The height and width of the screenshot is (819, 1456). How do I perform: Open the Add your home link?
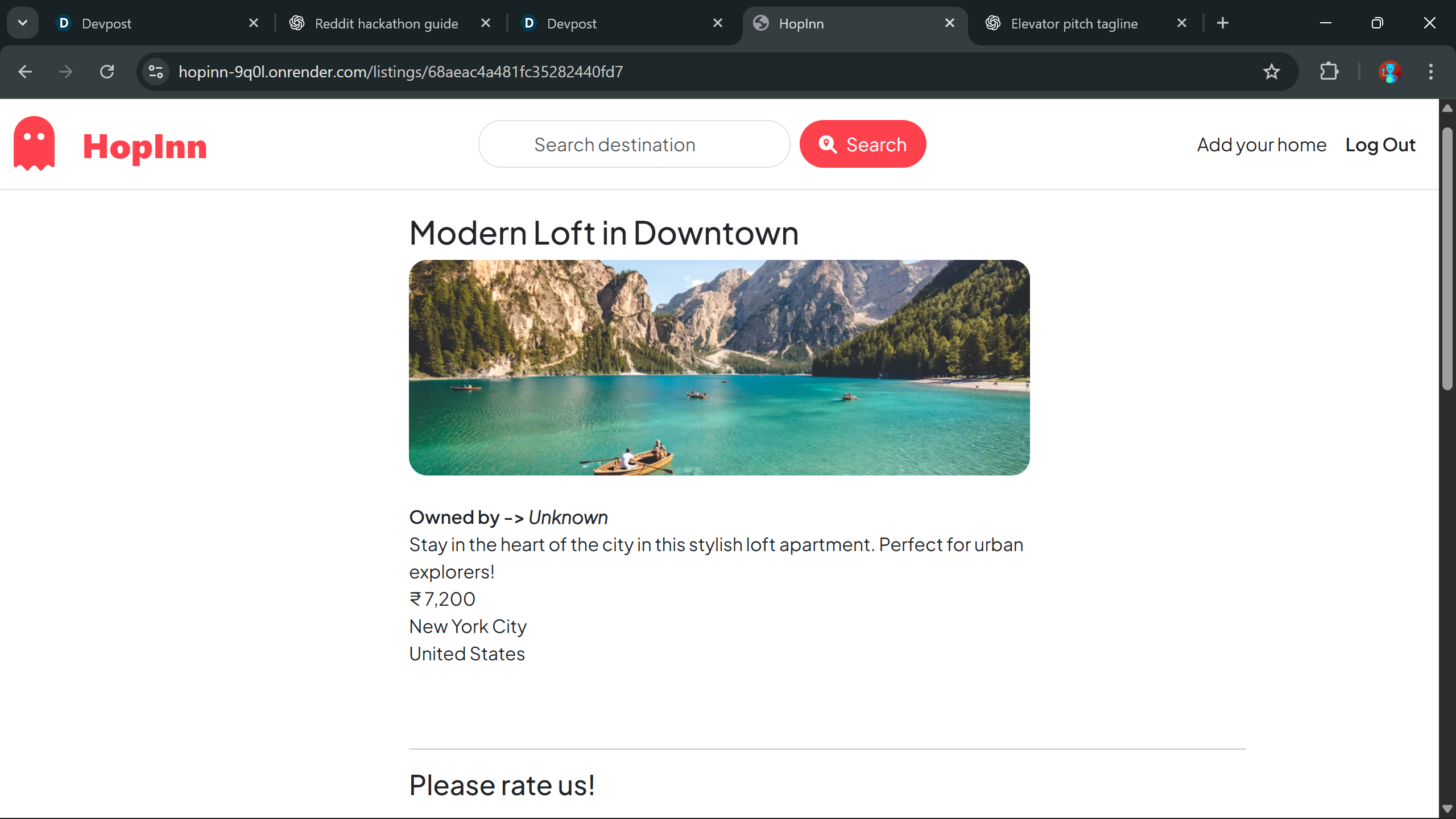1261,144
